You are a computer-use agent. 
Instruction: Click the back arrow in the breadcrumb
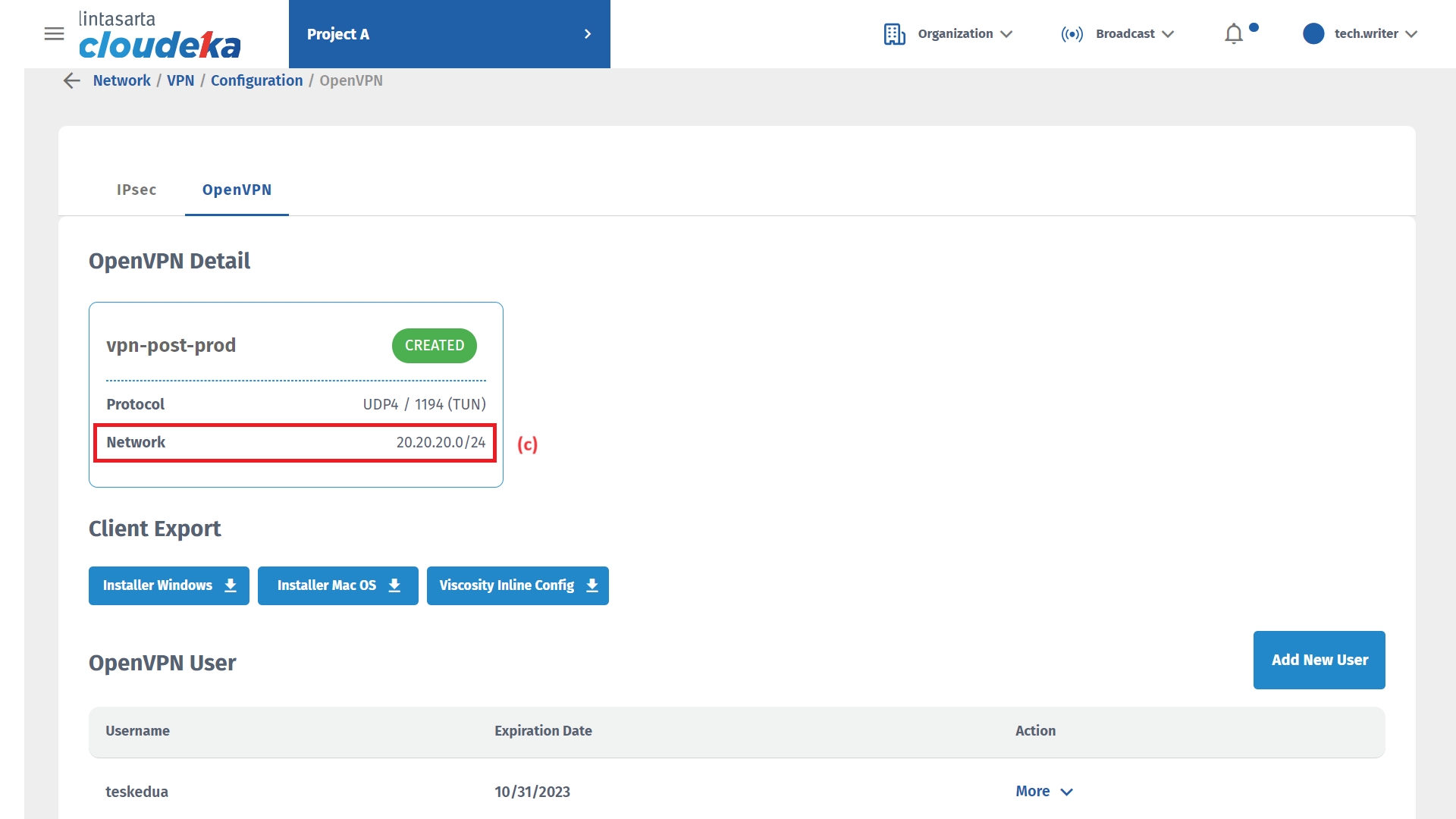[71, 81]
